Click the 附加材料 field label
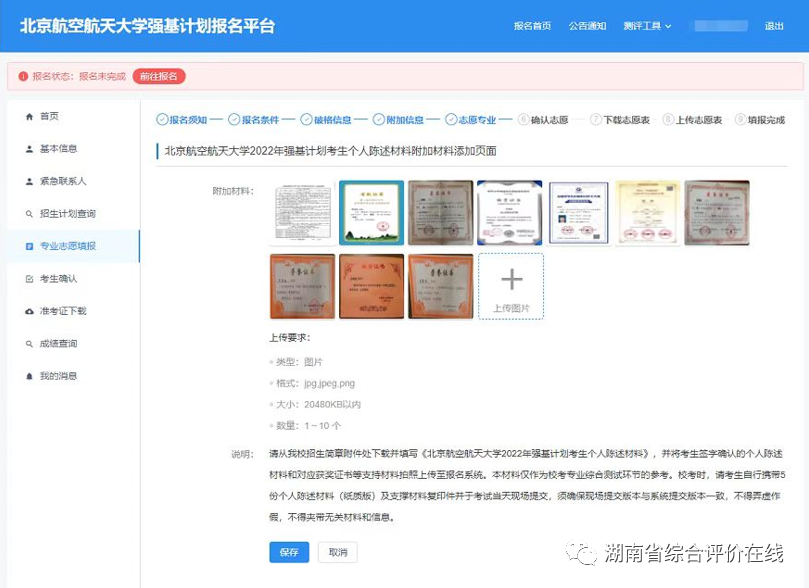Image resolution: width=809 pixels, height=588 pixels. (233, 191)
